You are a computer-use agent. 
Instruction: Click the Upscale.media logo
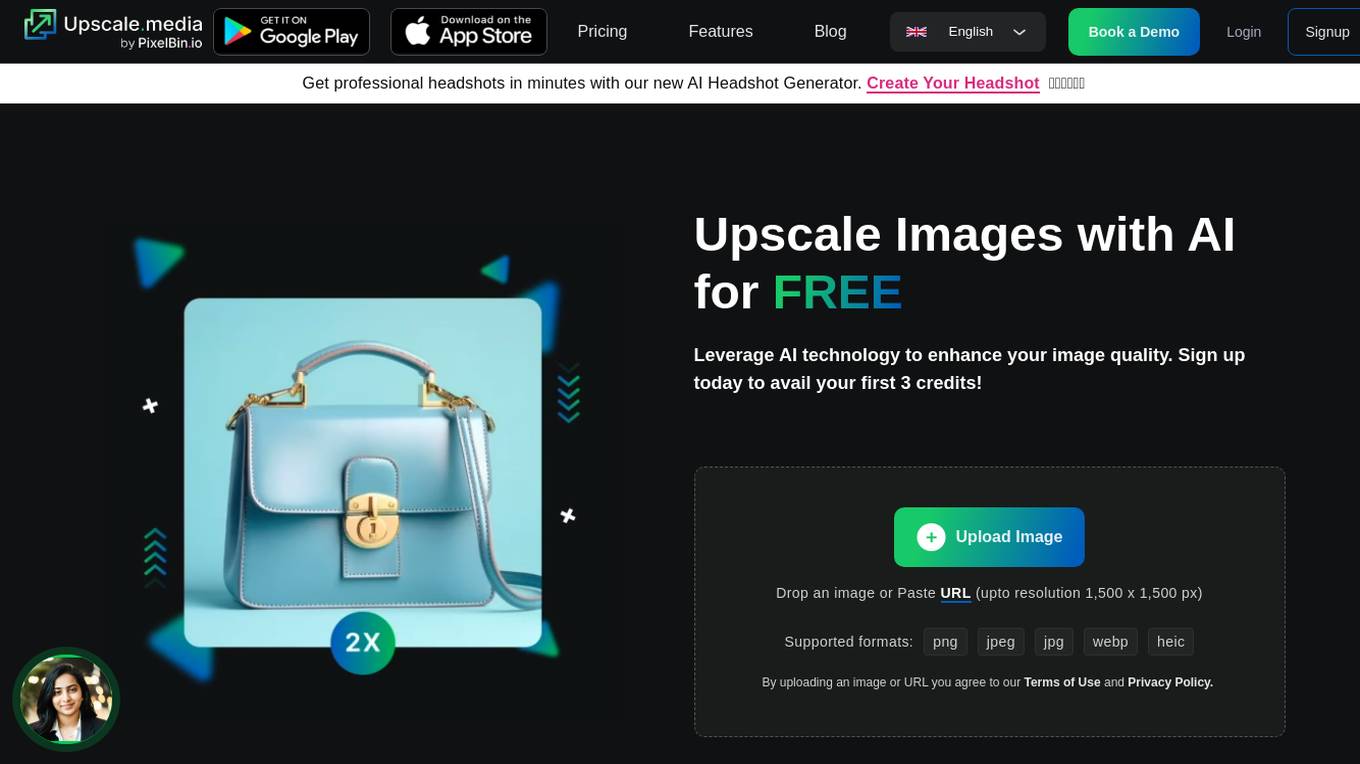click(113, 31)
